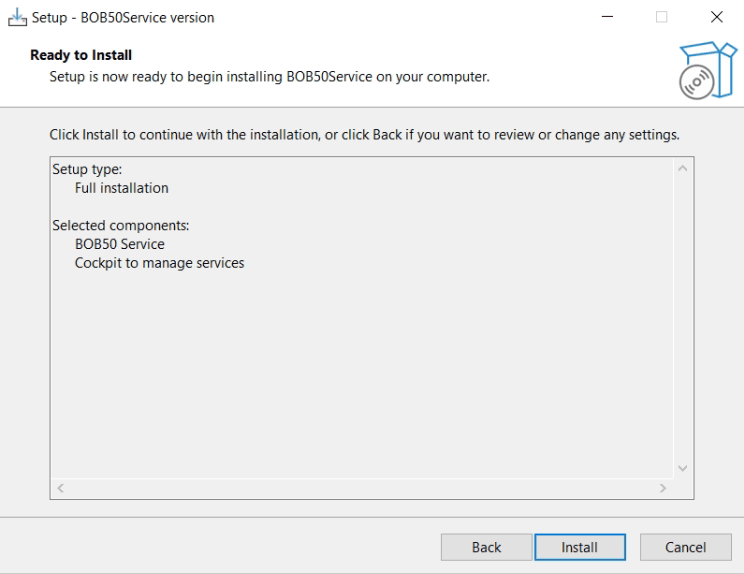744x574 pixels.
Task: Click the 'Setup - BOB50Service version' window title
Action: click(123, 18)
